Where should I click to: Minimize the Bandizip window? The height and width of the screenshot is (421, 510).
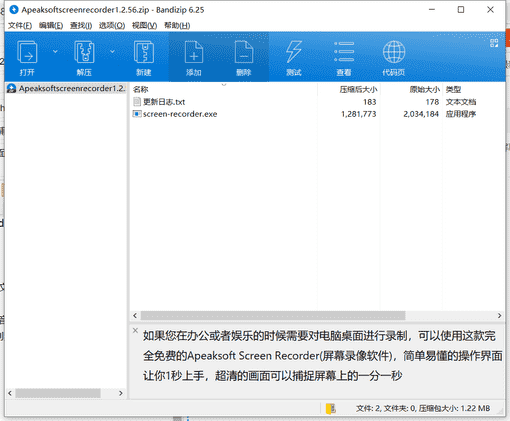coord(432,10)
